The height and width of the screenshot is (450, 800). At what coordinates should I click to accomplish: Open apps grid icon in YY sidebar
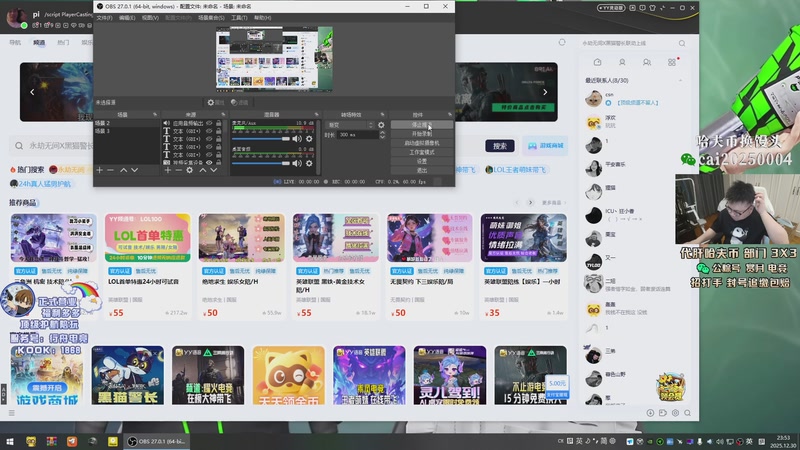[x=671, y=62]
